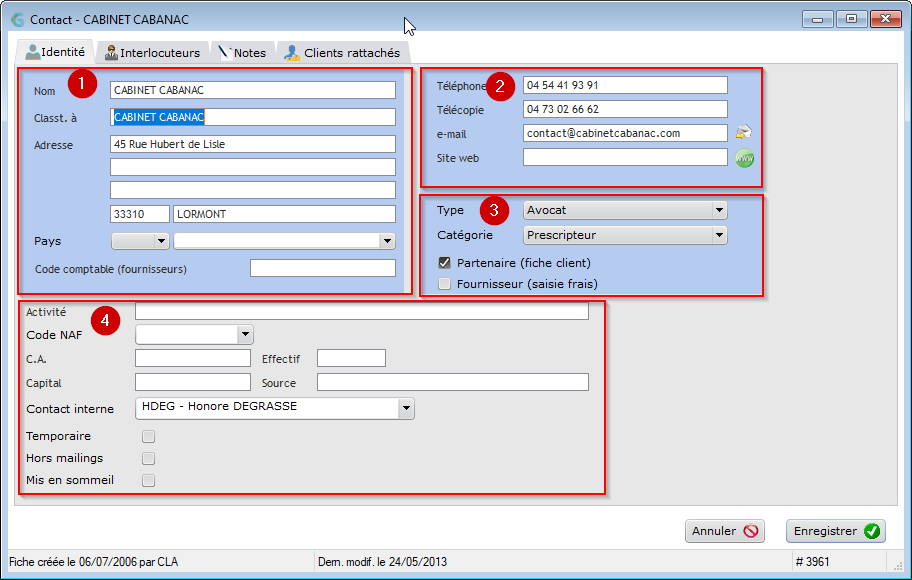
Task: Click the Annuler button
Action: (x=725, y=531)
